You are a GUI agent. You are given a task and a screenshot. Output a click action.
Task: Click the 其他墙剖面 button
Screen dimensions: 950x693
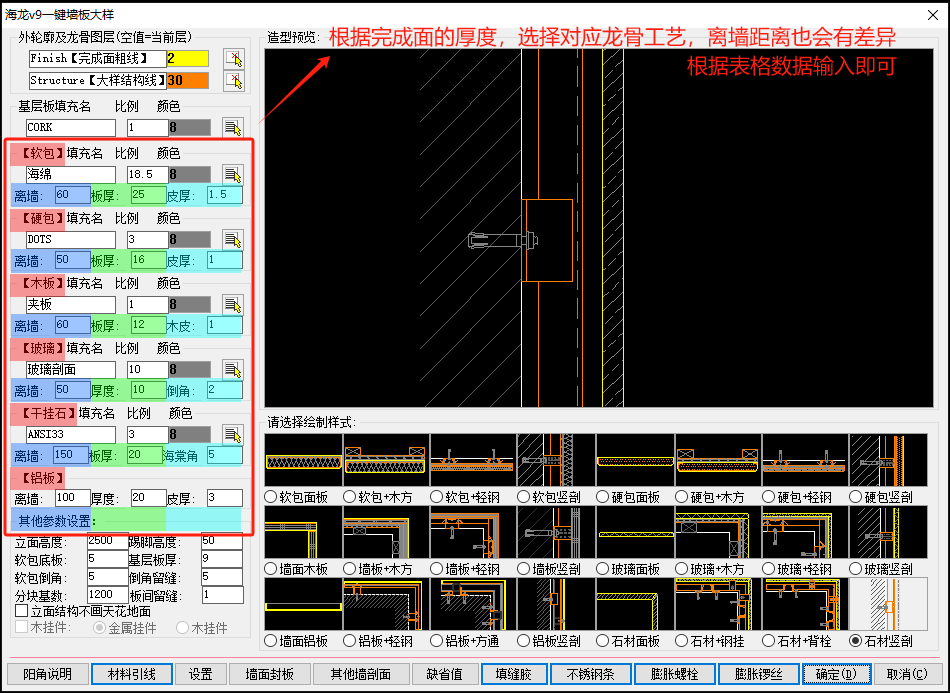[360, 674]
